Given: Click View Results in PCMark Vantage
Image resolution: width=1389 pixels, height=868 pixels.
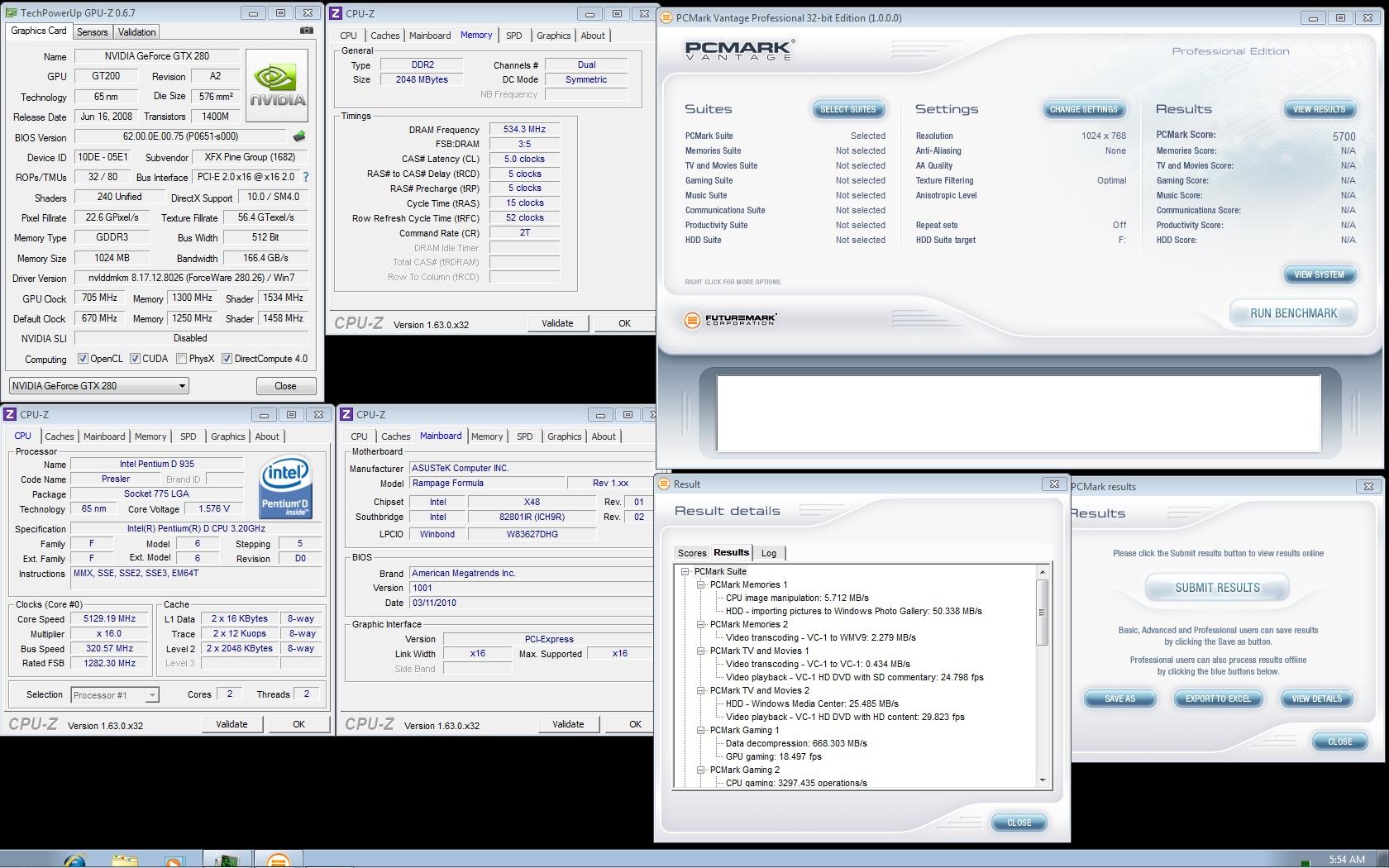Looking at the screenshot, I should click(x=1319, y=109).
